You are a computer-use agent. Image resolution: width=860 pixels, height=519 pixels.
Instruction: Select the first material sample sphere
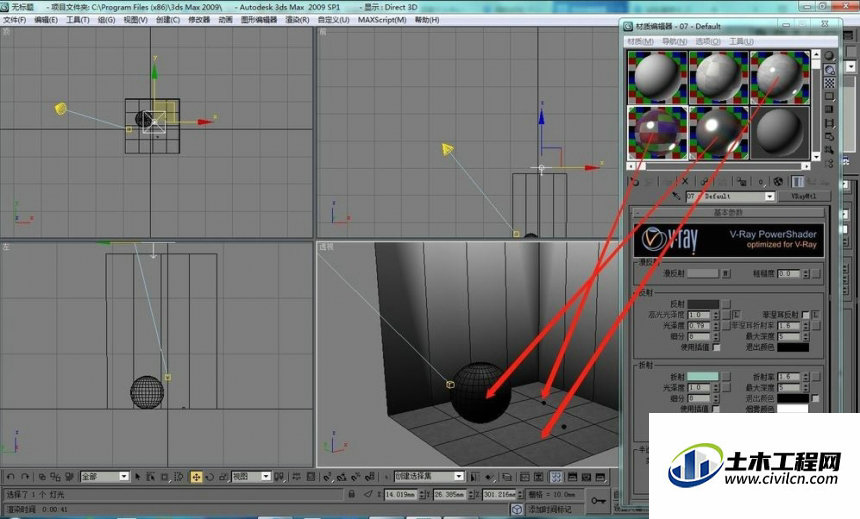657,77
